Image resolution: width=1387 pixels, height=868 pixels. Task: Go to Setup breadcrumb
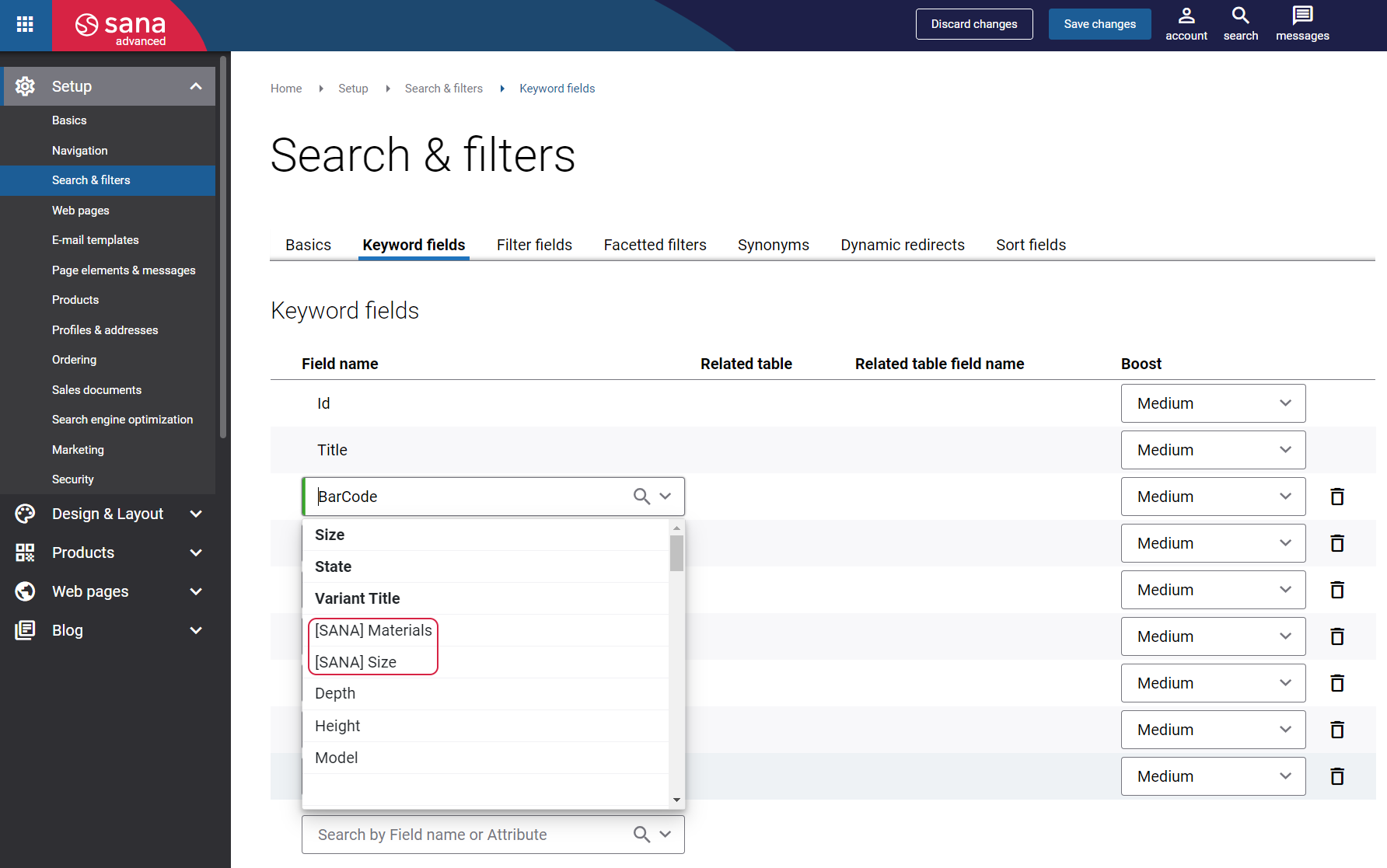(x=353, y=89)
